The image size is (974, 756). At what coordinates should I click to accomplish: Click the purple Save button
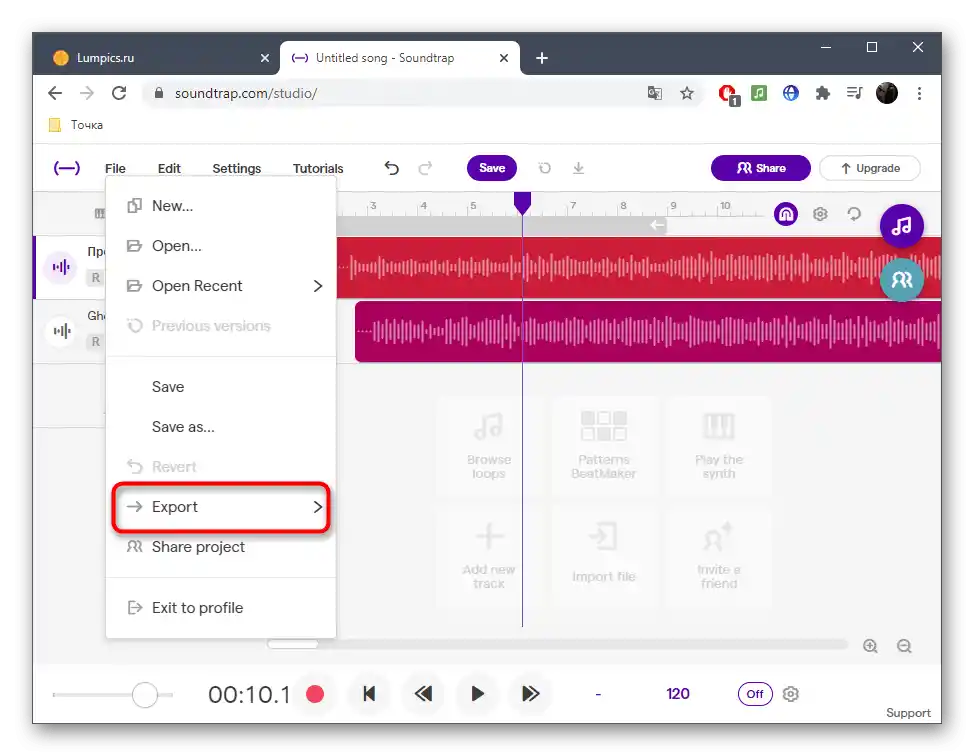click(x=491, y=168)
